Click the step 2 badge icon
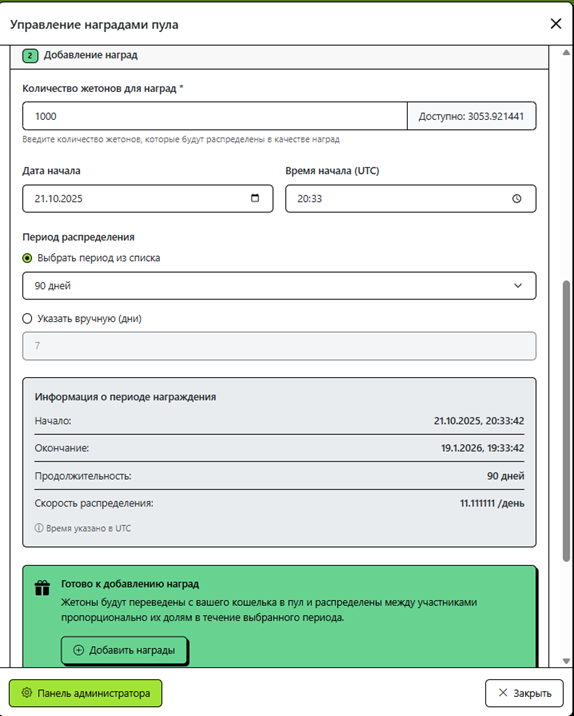The width and height of the screenshot is (574, 716). [30, 56]
